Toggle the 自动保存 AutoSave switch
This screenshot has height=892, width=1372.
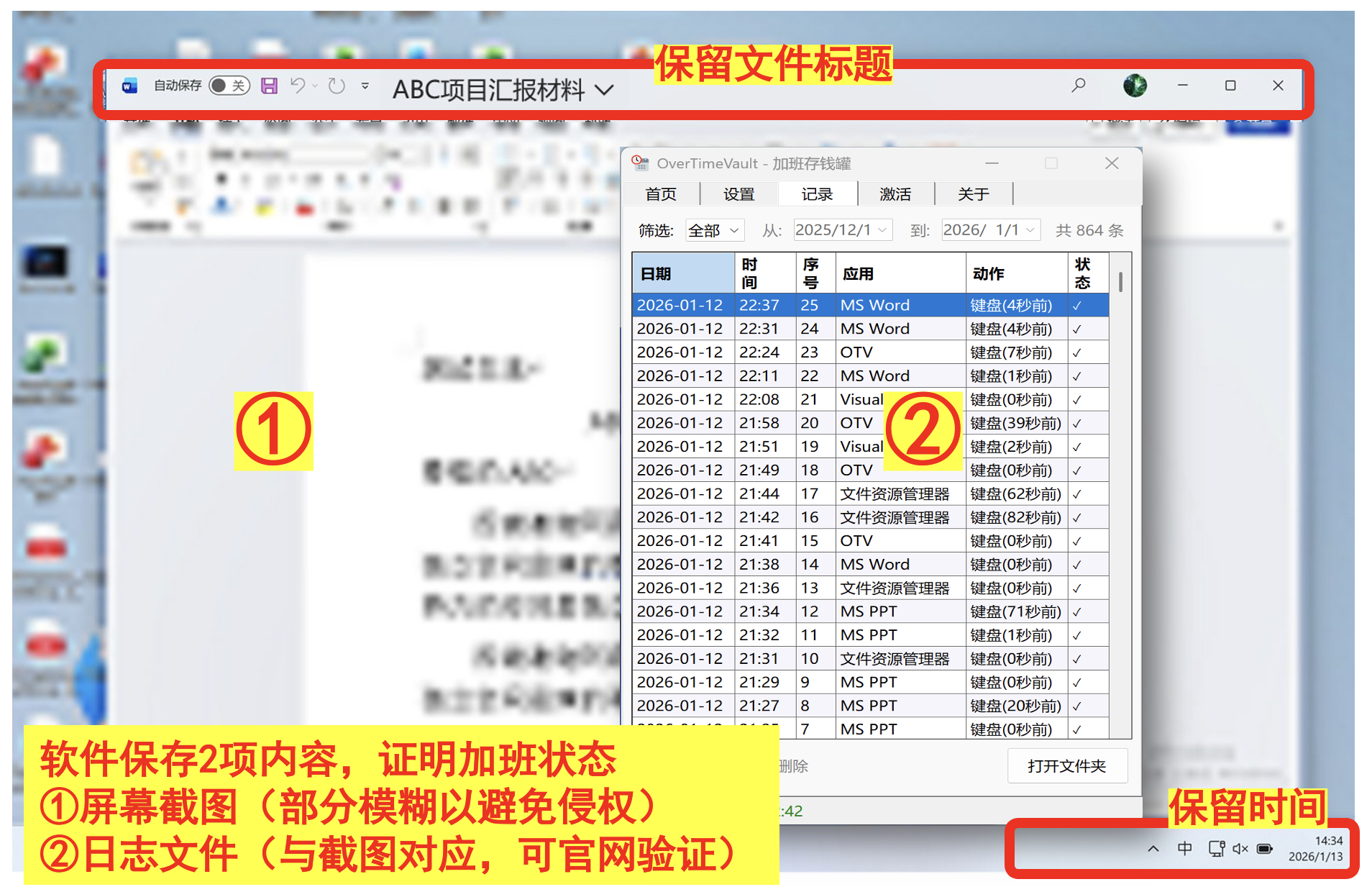[x=227, y=85]
